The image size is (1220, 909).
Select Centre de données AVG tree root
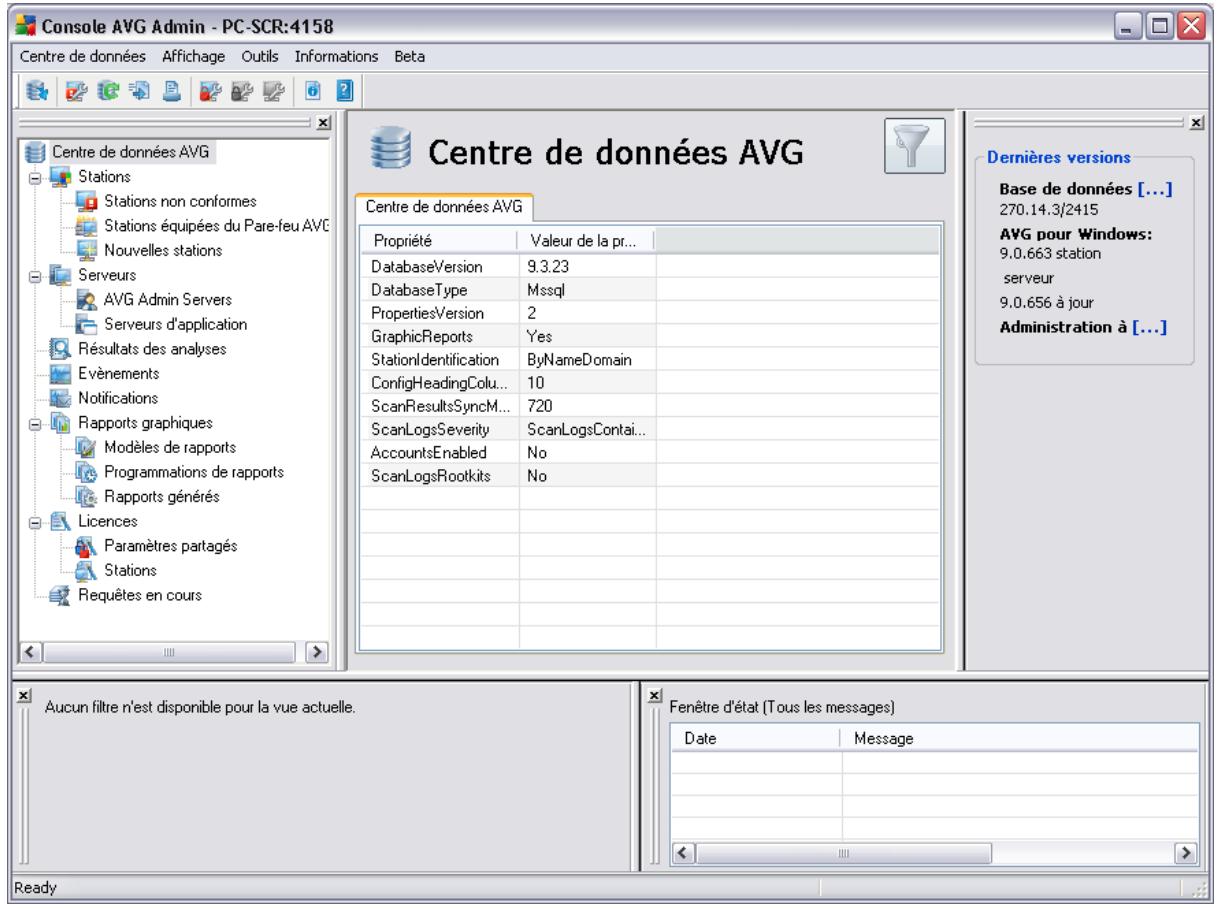coord(129,153)
